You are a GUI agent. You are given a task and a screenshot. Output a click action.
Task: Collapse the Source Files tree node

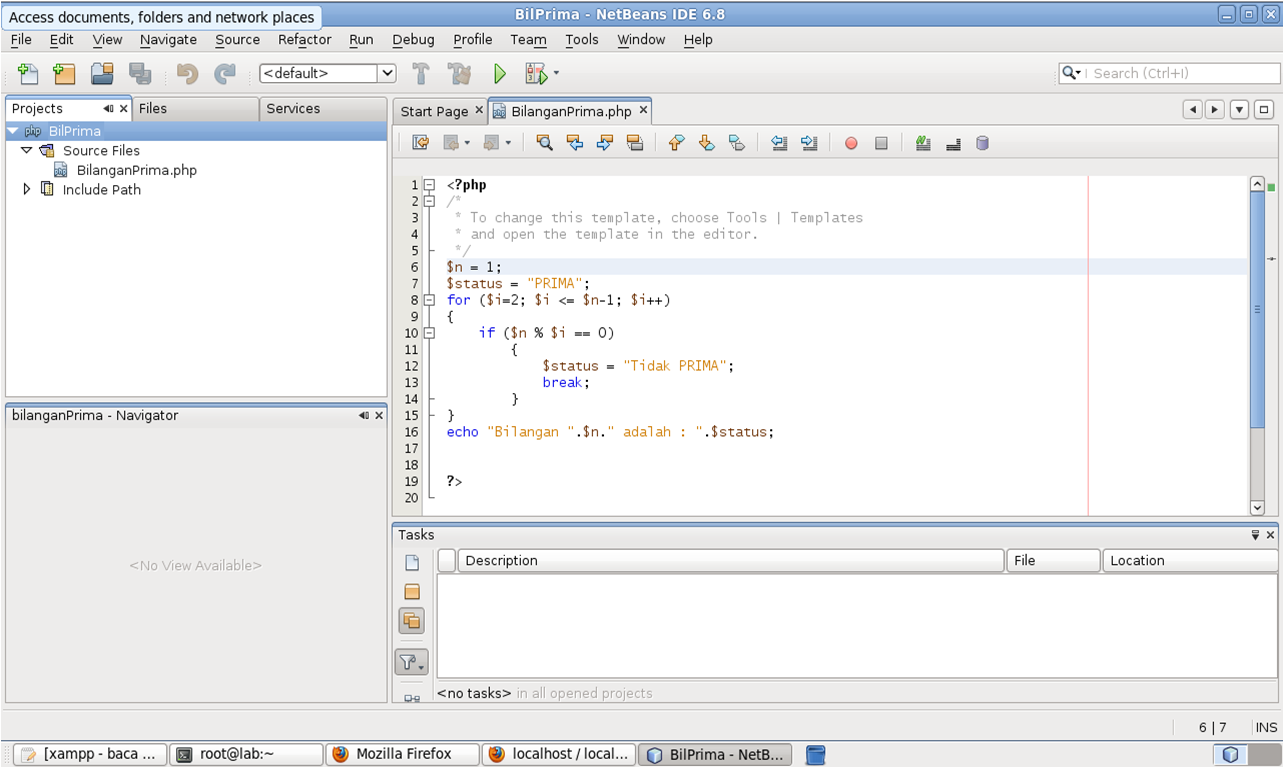[27, 150]
